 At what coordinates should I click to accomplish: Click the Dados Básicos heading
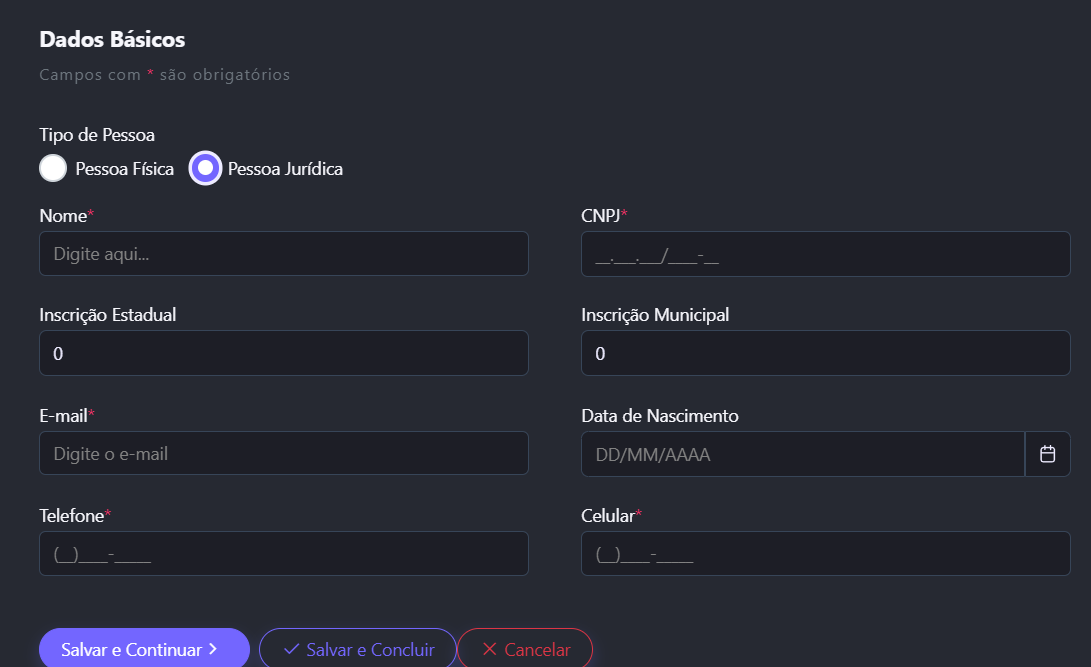click(x=112, y=40)
